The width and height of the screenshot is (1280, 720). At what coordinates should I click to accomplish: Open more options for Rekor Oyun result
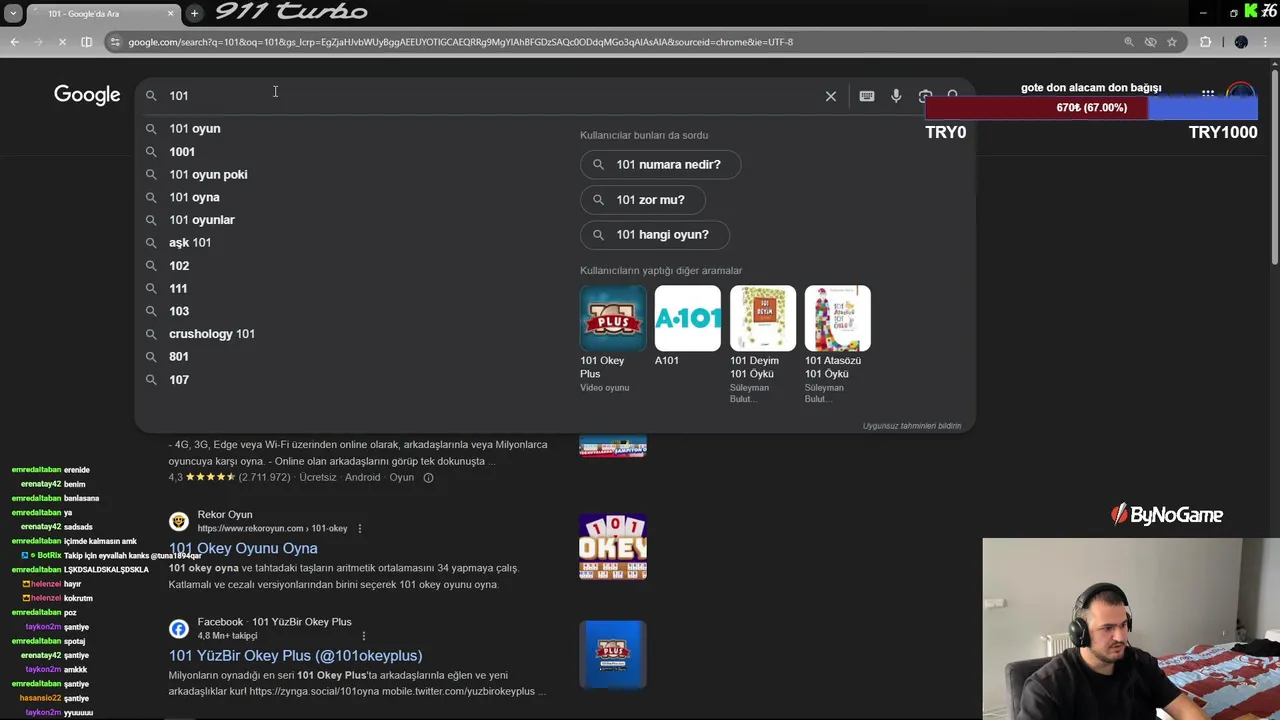(359, 529)
